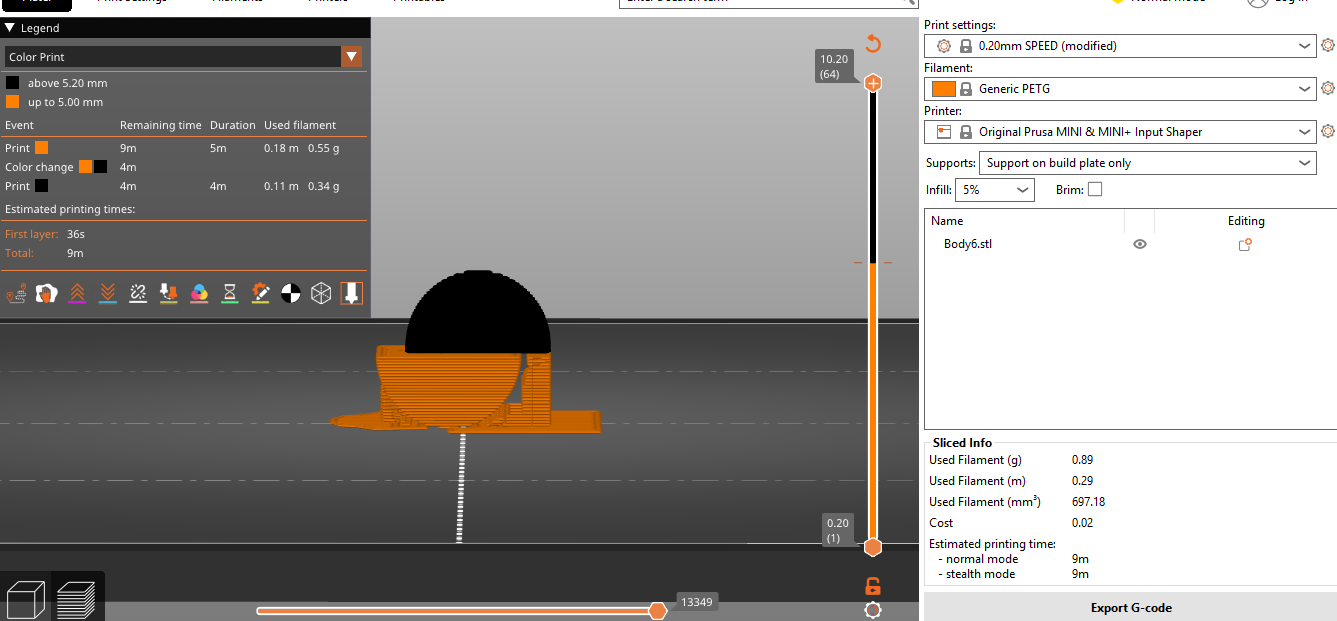1337x621 pixels.
Task: Toggle seams visibility icon
Action: click(138, 293)
